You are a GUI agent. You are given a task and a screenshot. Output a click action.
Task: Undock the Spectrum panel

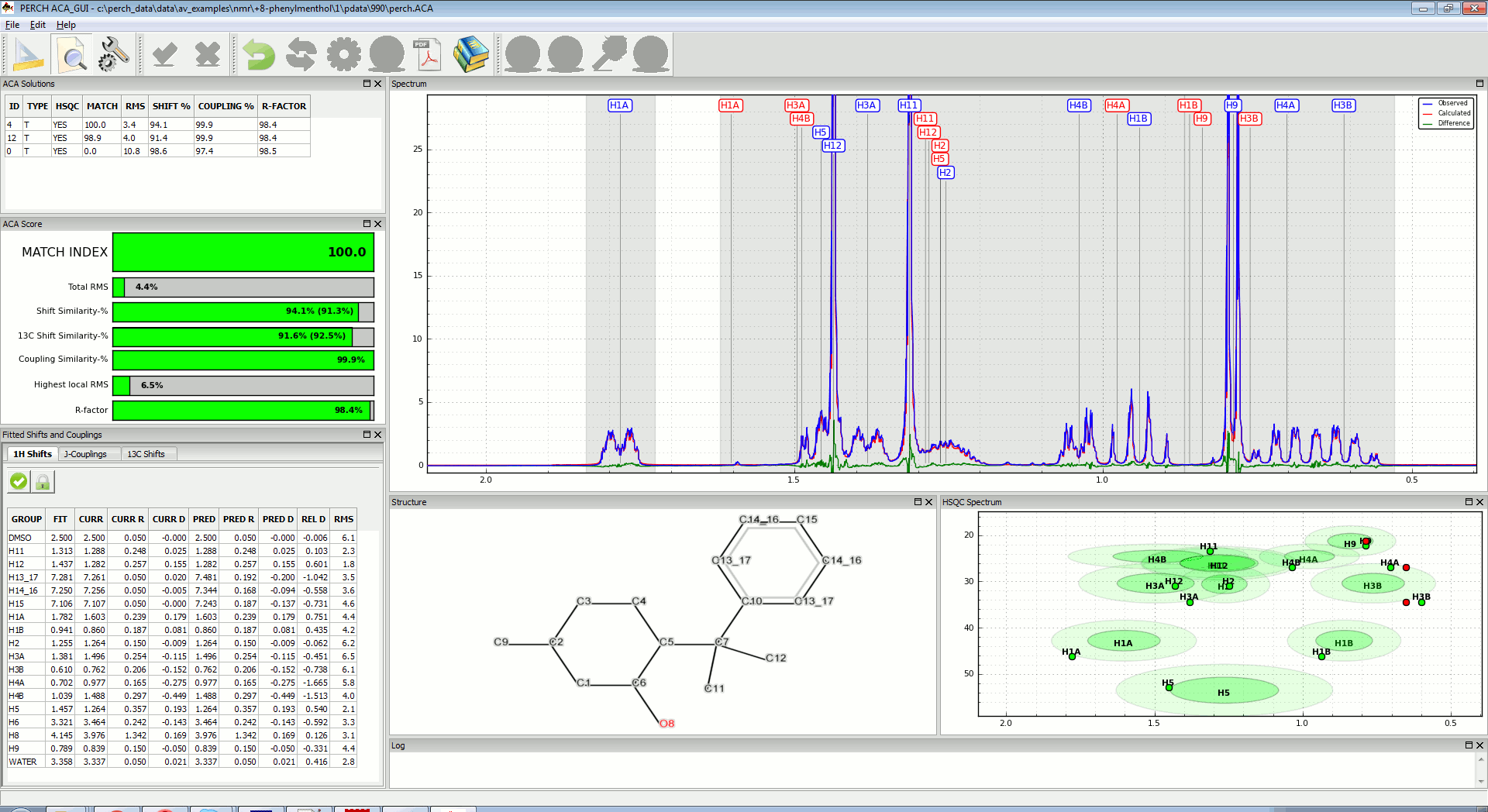(x=1479, y=84)
